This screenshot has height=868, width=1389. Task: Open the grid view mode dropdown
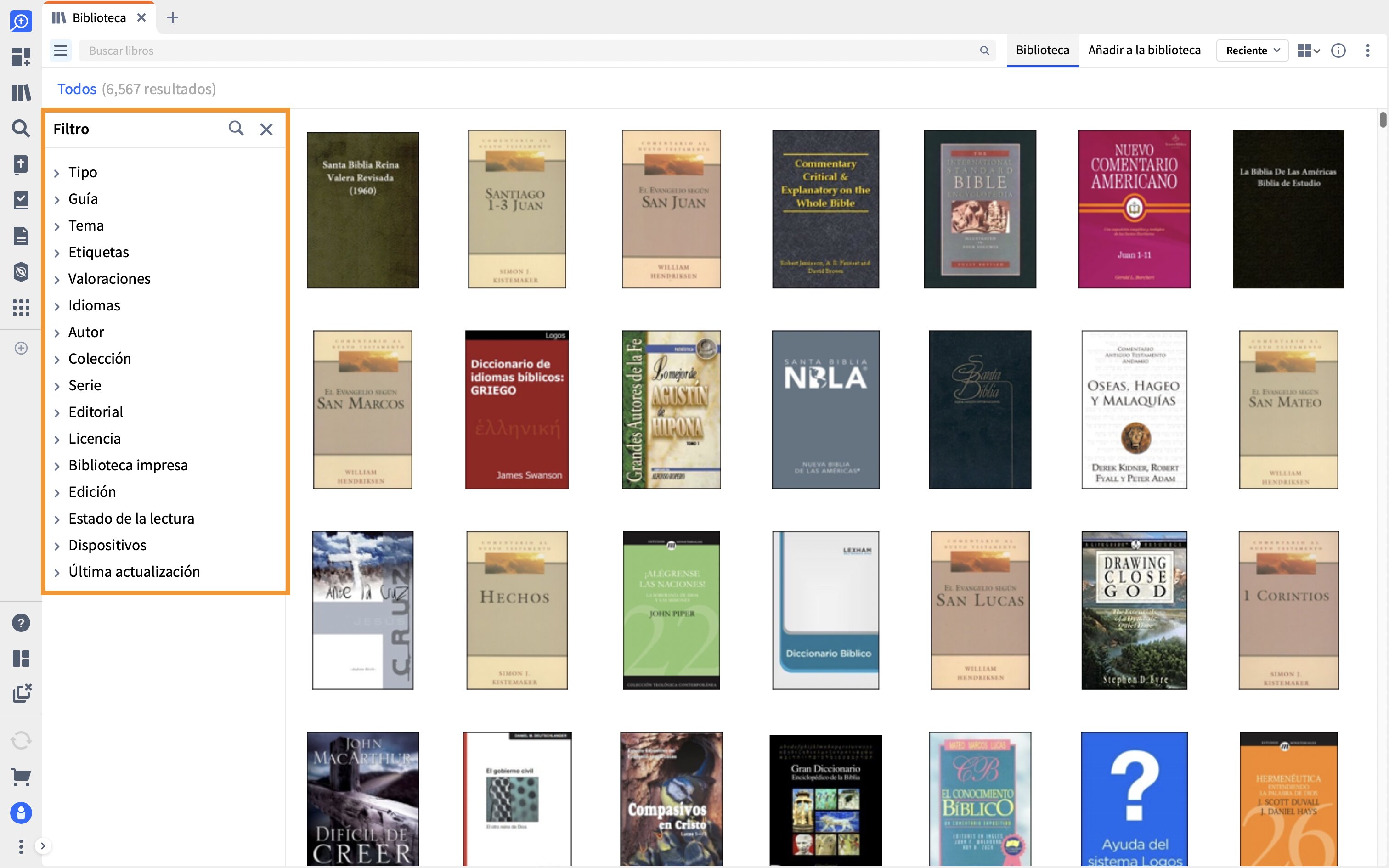click(x=1308, y=51)
